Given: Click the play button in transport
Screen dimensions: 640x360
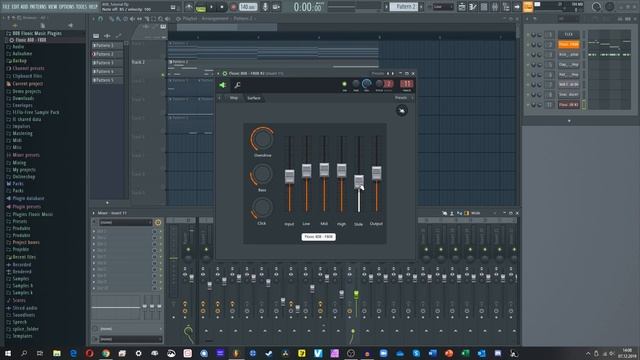Looking at the screenshot, I should pos(211,7).
